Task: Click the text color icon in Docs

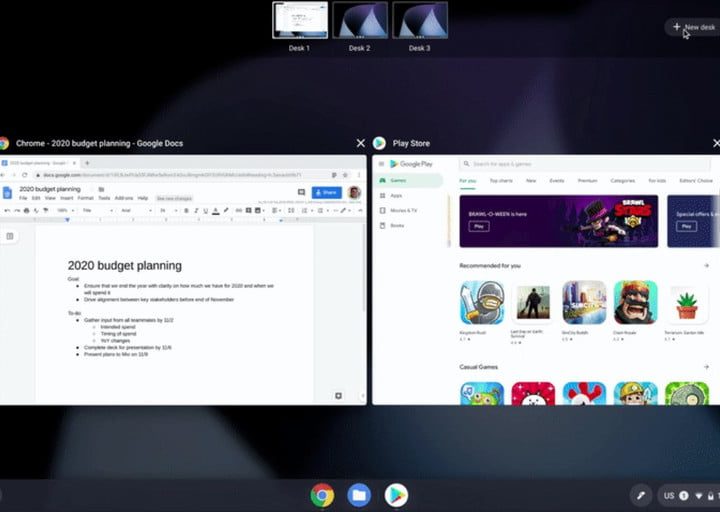Action: click(215, 210)
